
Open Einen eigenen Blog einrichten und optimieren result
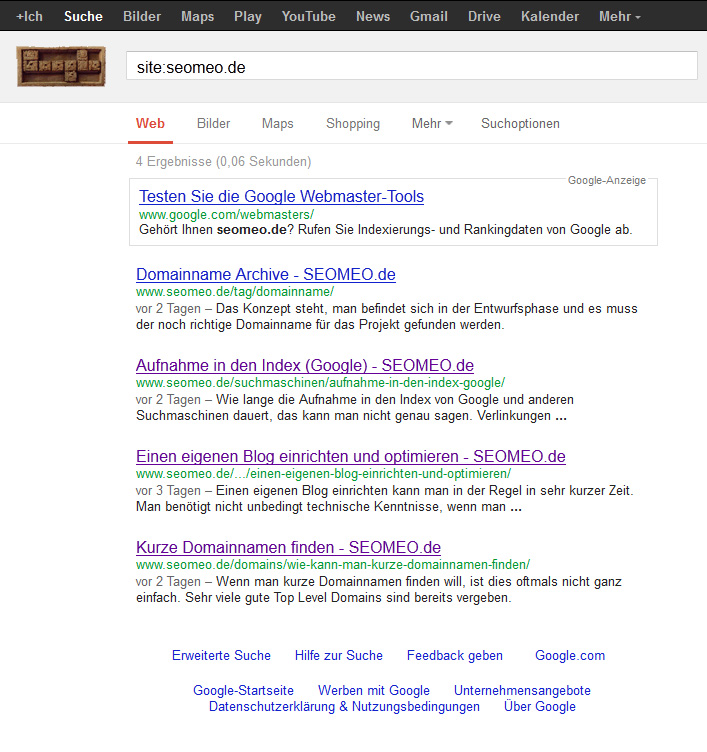(x=351, y=457)
